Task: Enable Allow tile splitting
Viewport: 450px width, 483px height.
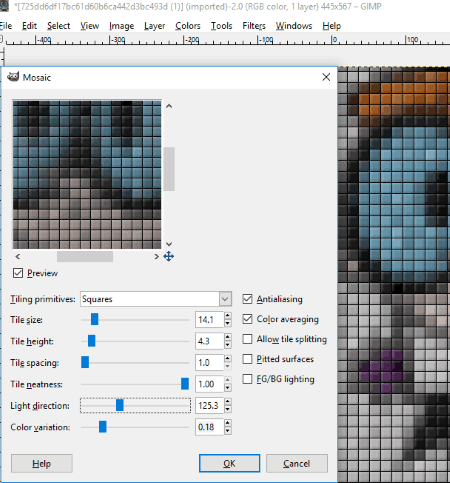Action: [x=247, y=339]
